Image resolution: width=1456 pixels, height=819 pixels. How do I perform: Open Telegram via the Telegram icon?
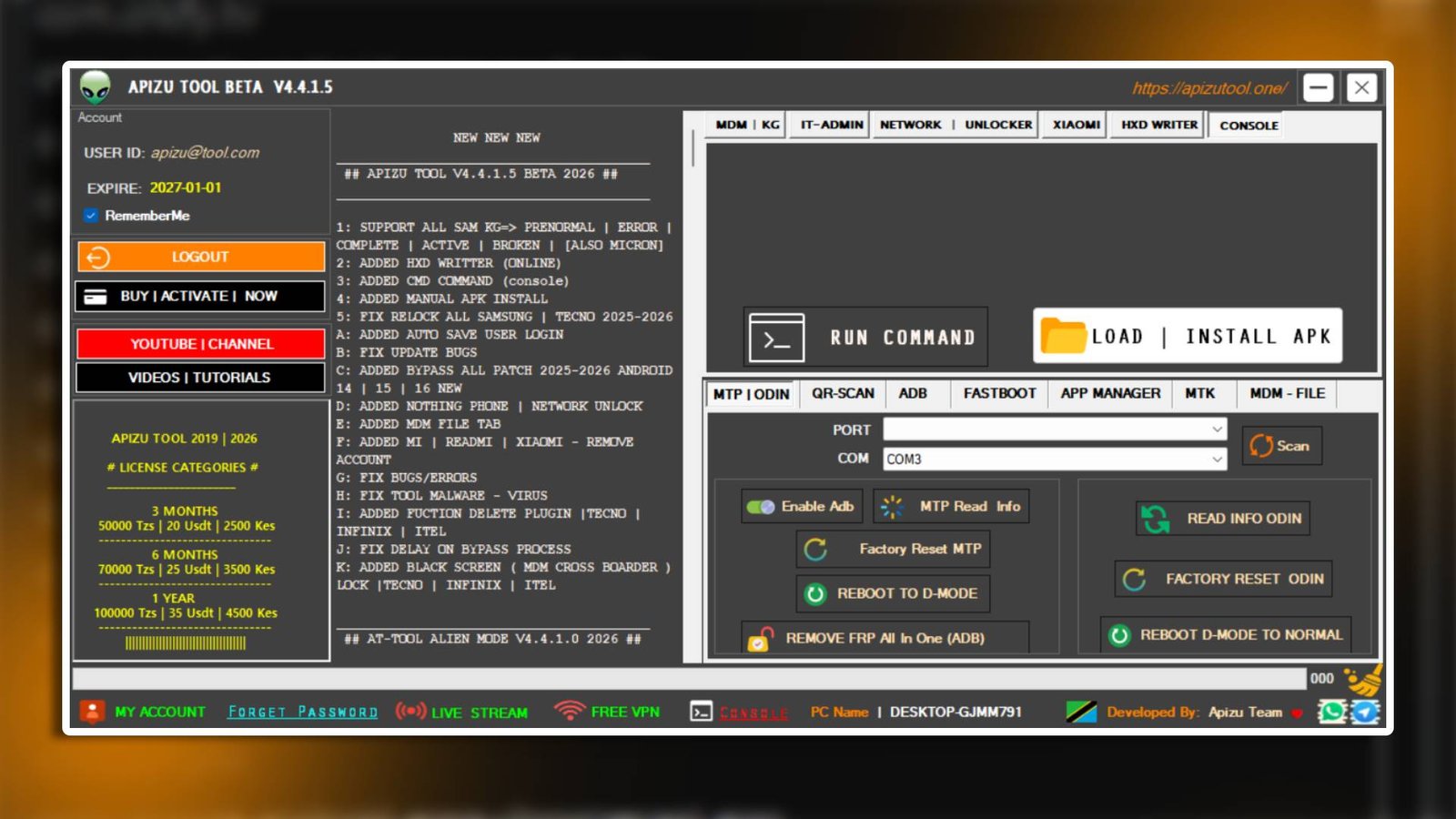coord(1363,713)
